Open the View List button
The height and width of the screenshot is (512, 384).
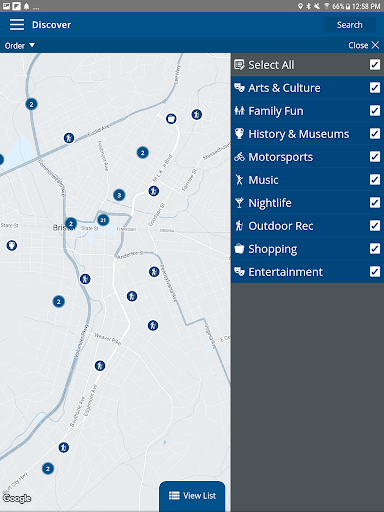click(x=192, y=496)
